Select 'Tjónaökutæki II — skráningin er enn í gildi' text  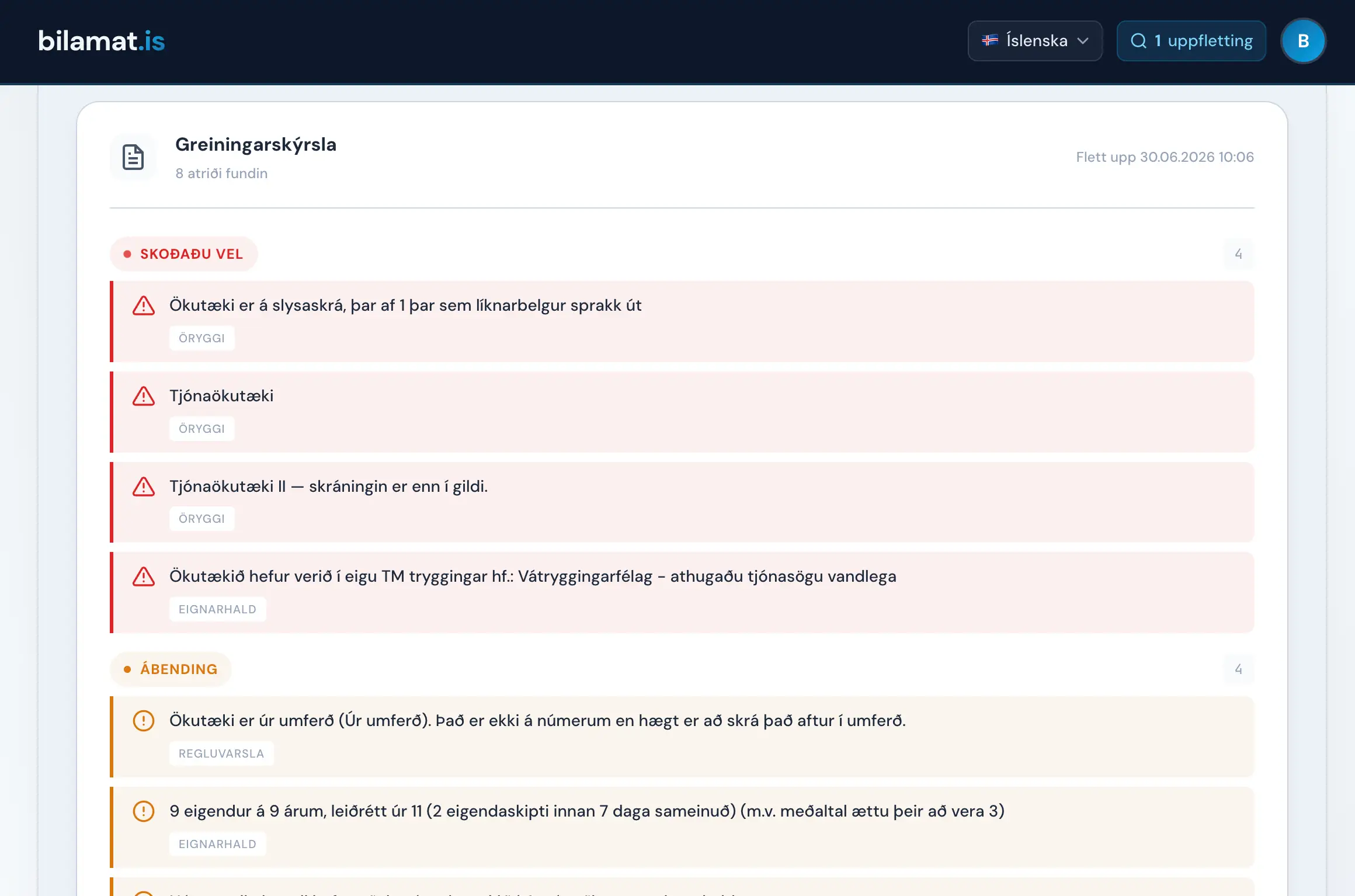pos(328,487)
